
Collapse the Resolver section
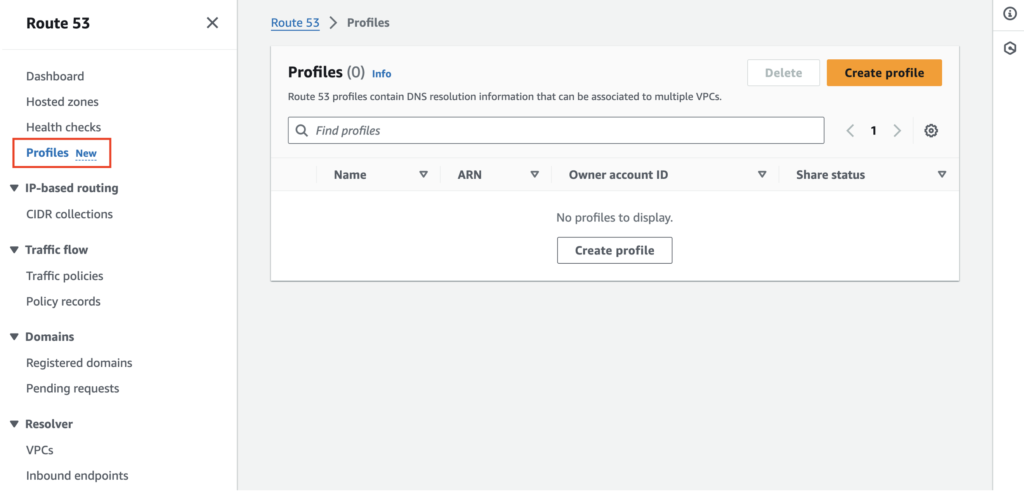click(x=14, y=424)
